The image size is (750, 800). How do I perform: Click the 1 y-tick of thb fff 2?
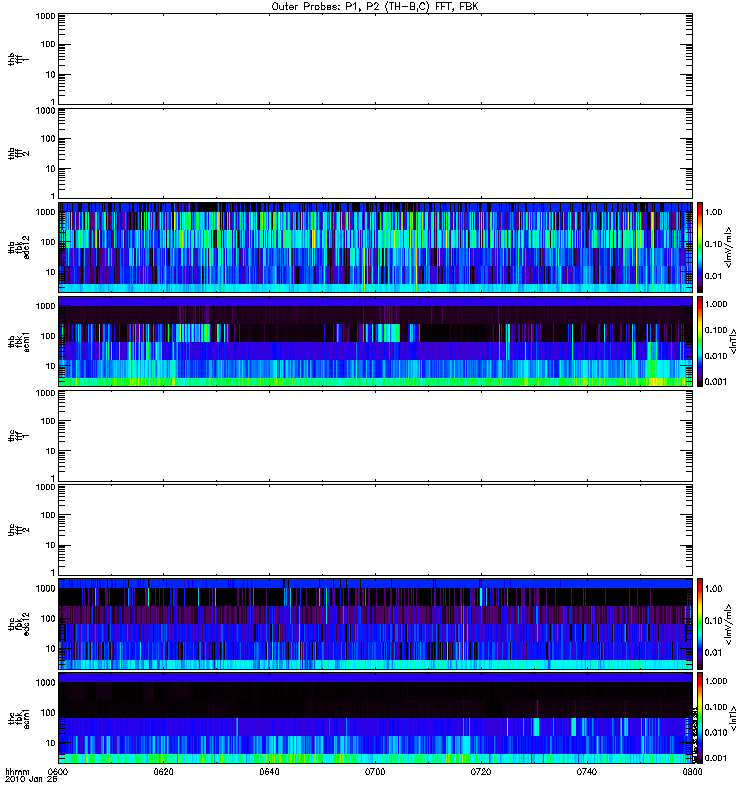53,196
